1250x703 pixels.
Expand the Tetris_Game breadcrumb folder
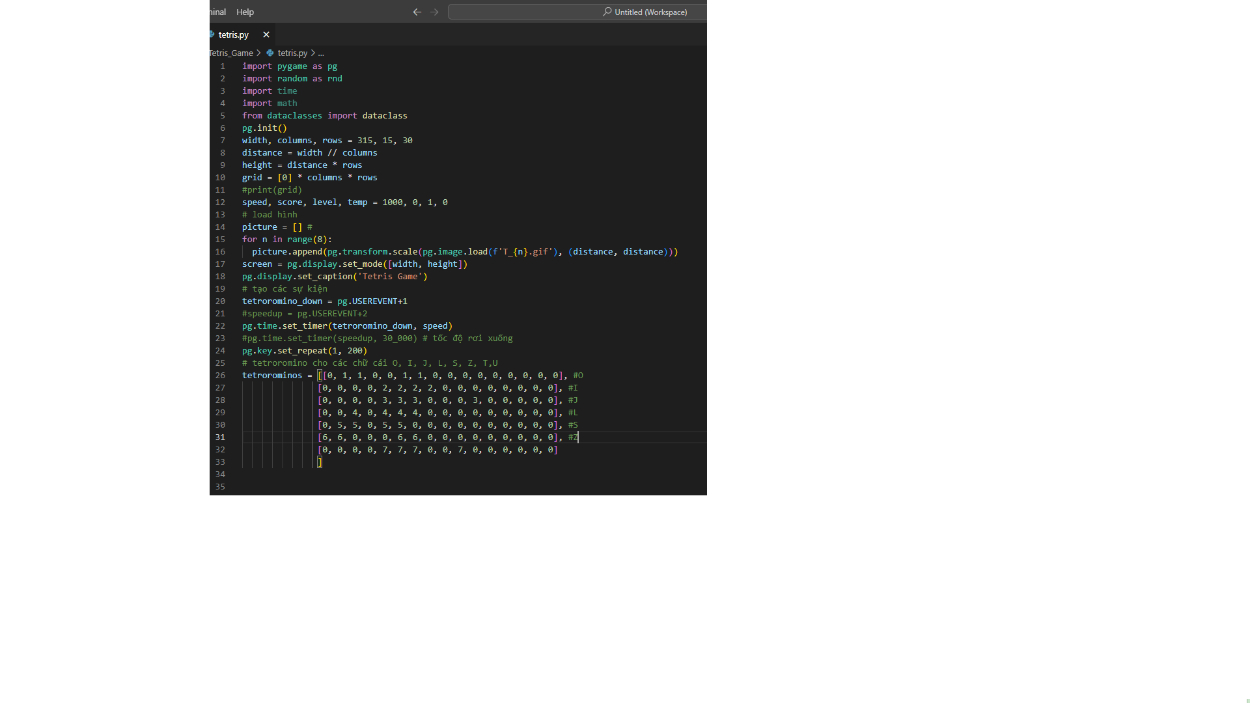tap(231, 53)
